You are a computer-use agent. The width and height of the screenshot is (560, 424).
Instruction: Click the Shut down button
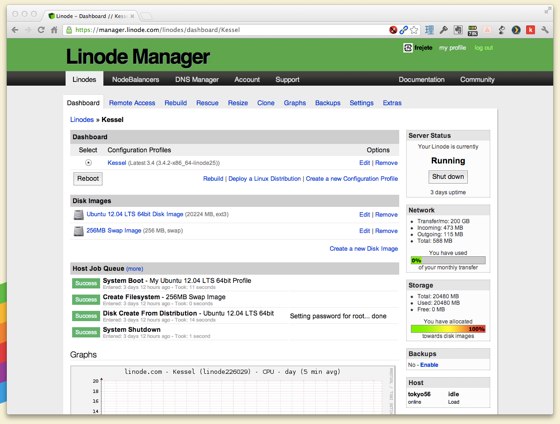coord(448,177)
